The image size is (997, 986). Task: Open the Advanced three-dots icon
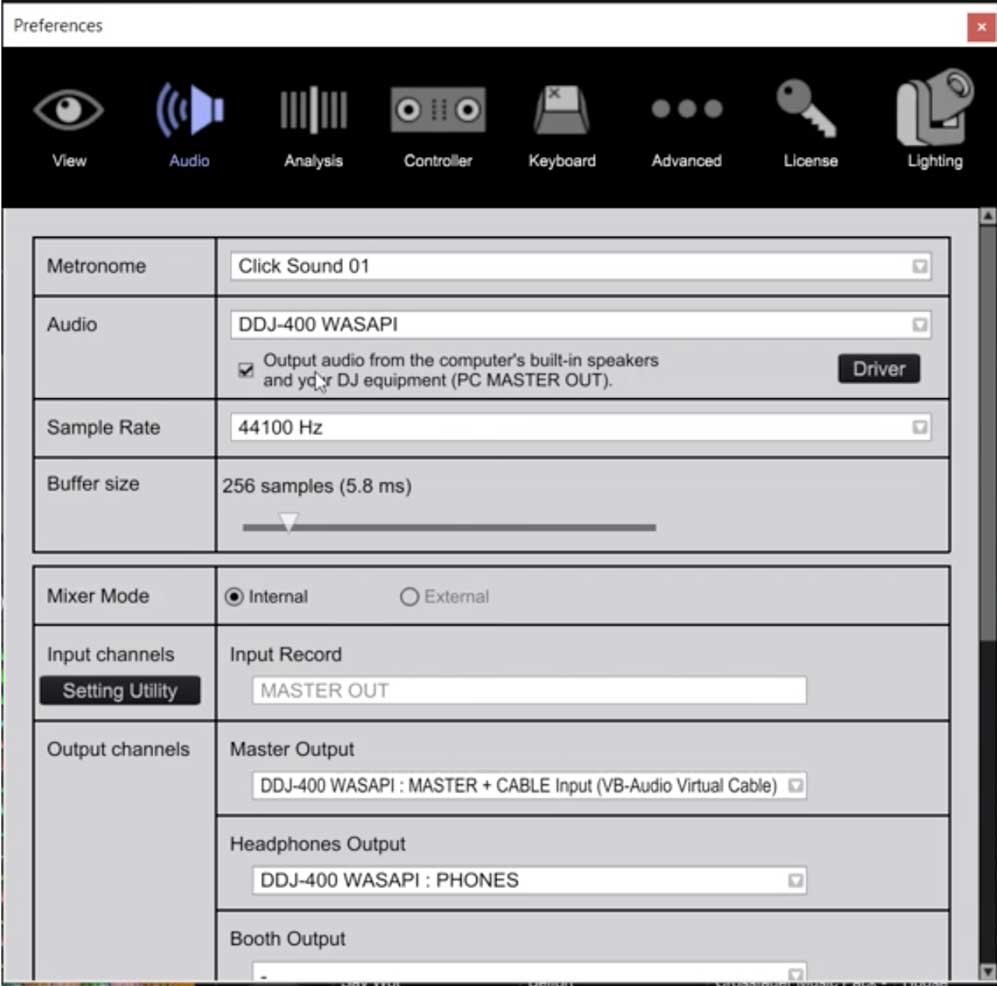pyautogui.click(x=686, y=110)
